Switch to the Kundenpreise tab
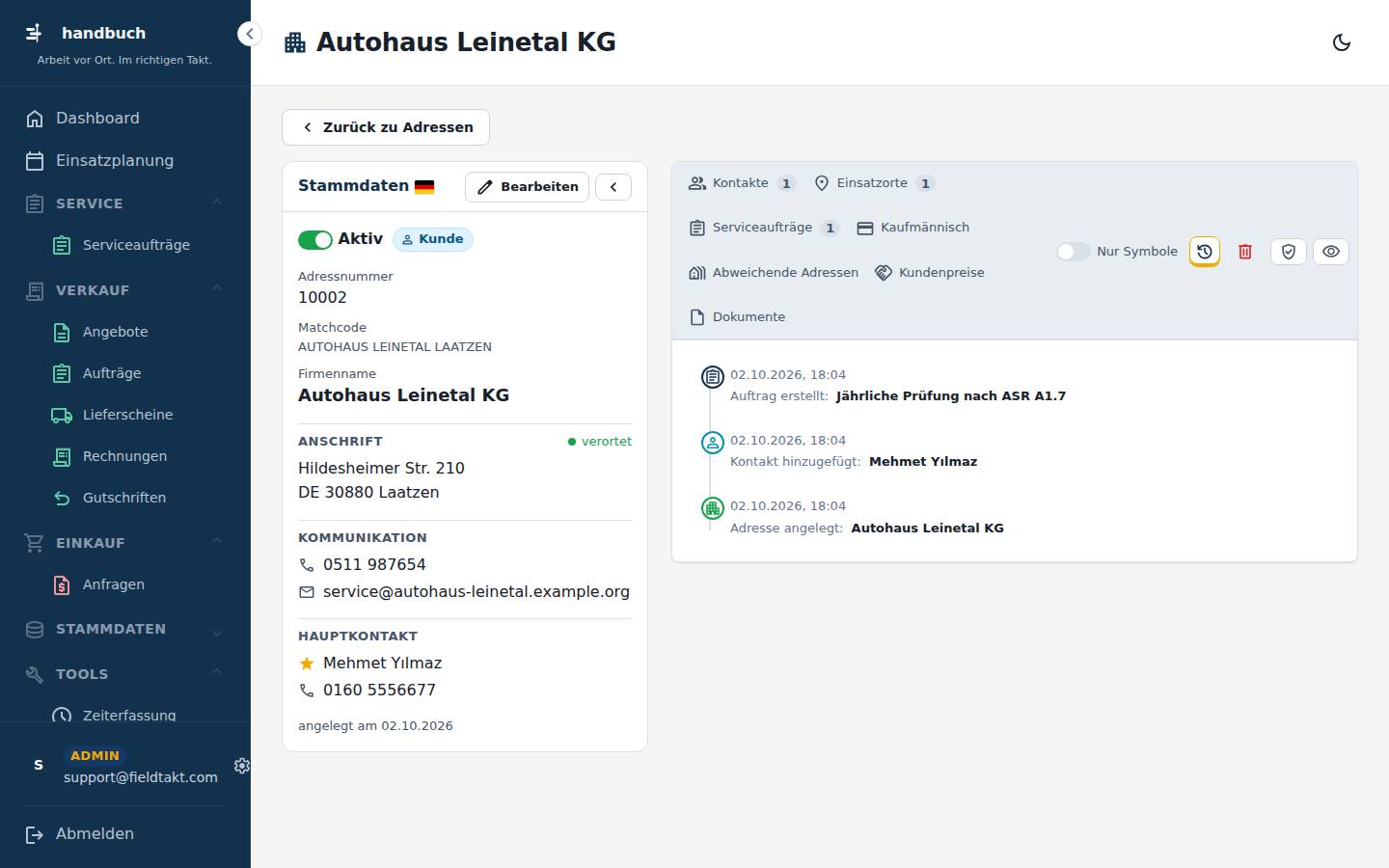 [x=930, y=273]
